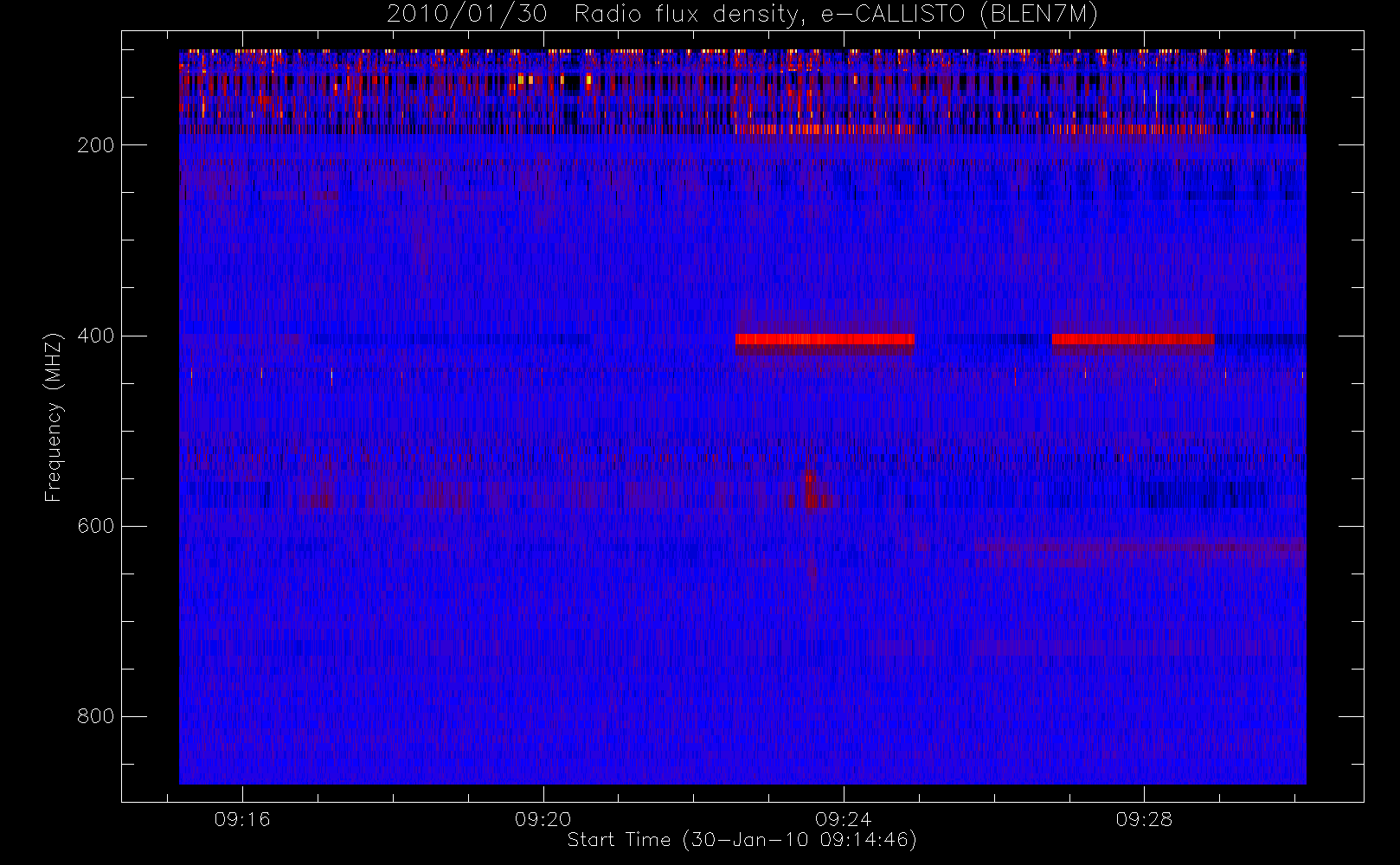Click the 09:20 time tick label
The height and width of the screenshot is (865, 1400).
[x=543, y=819]
